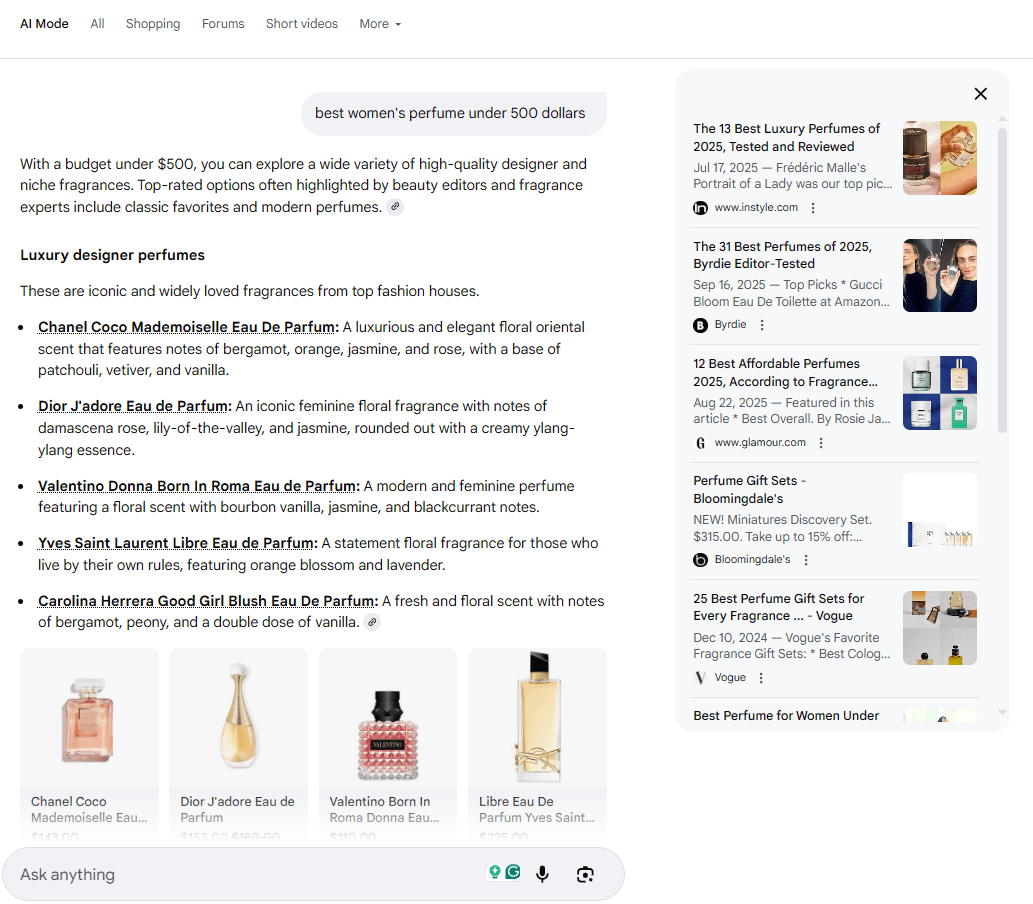Open three-dot options beside www.glamour.com

point(821,443)
